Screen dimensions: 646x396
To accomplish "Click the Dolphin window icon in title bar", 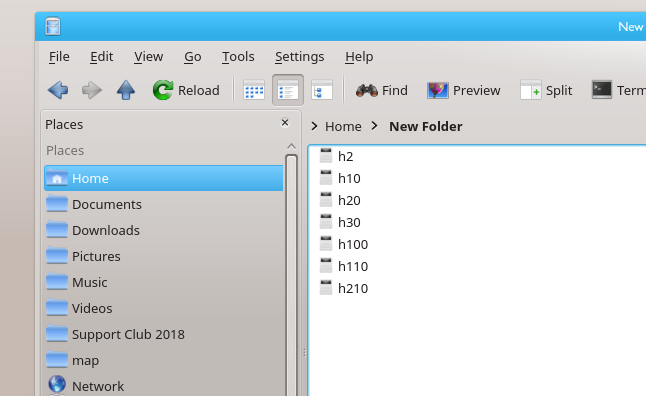I will coord(53,27).
